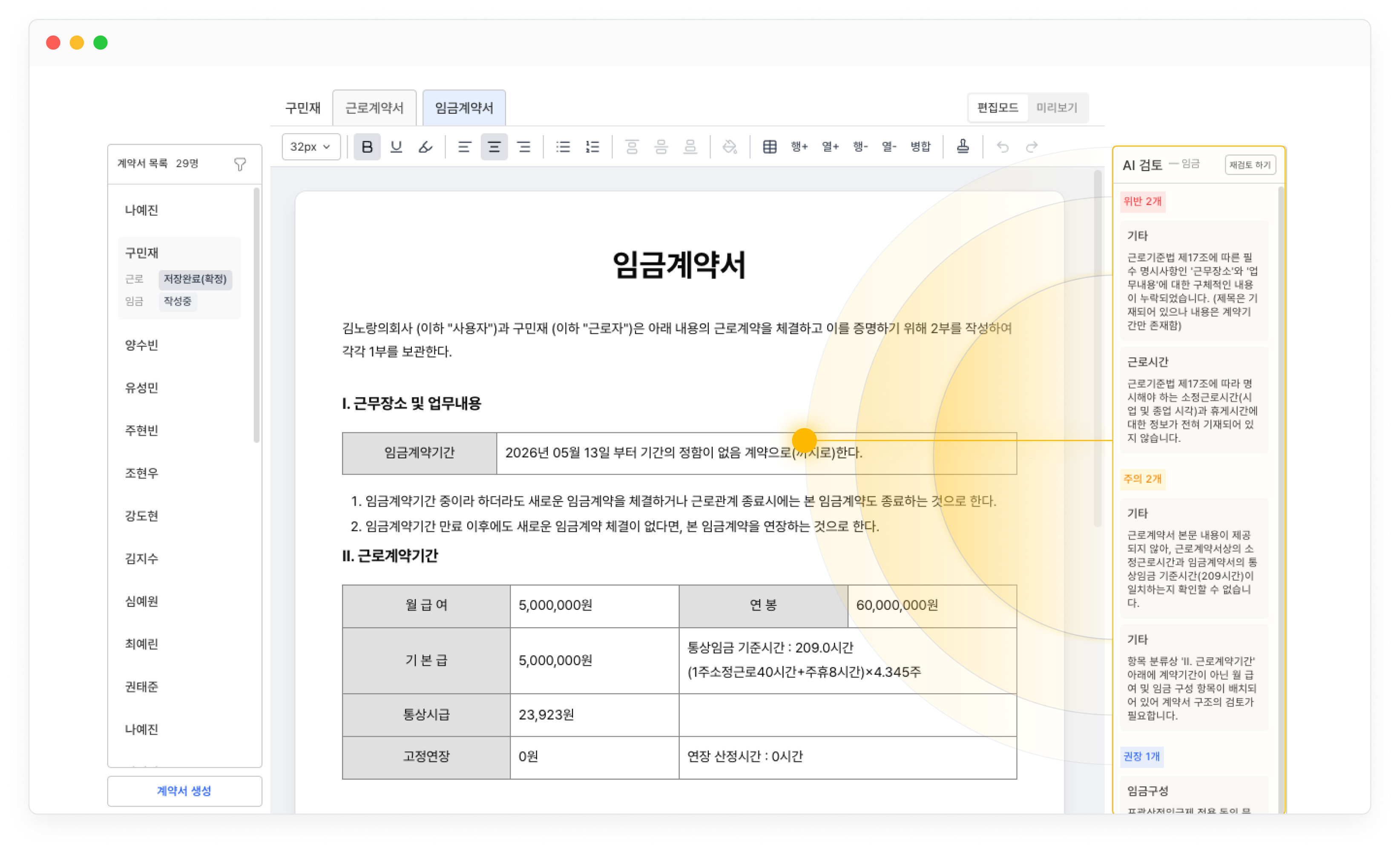Select 주현빈 in the contract list

pos(142,431)
